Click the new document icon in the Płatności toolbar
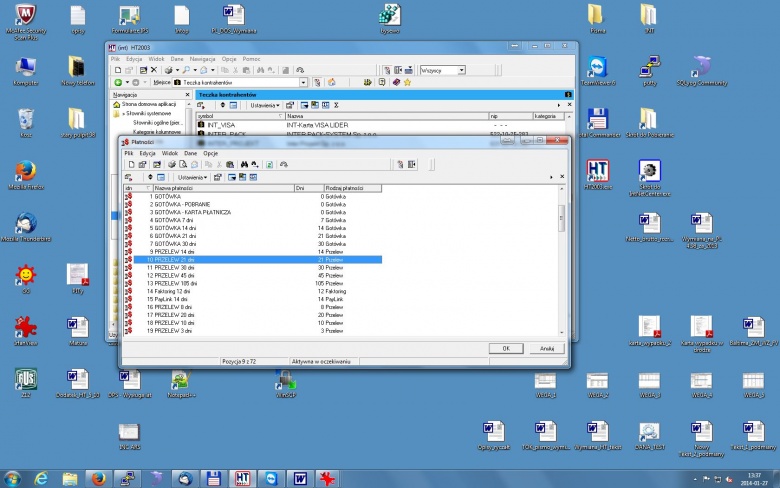 click(x=131, y=165)
